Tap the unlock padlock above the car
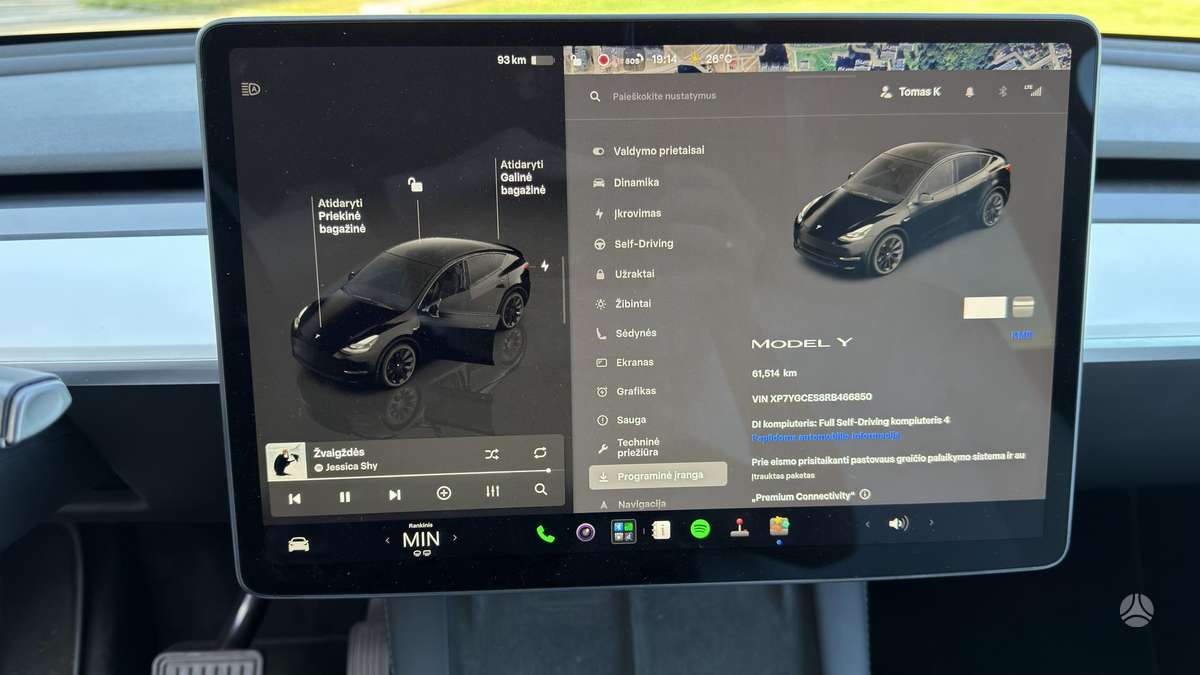Image resolution: width=1200 pixels, height=675 pixels. [415, 185]
